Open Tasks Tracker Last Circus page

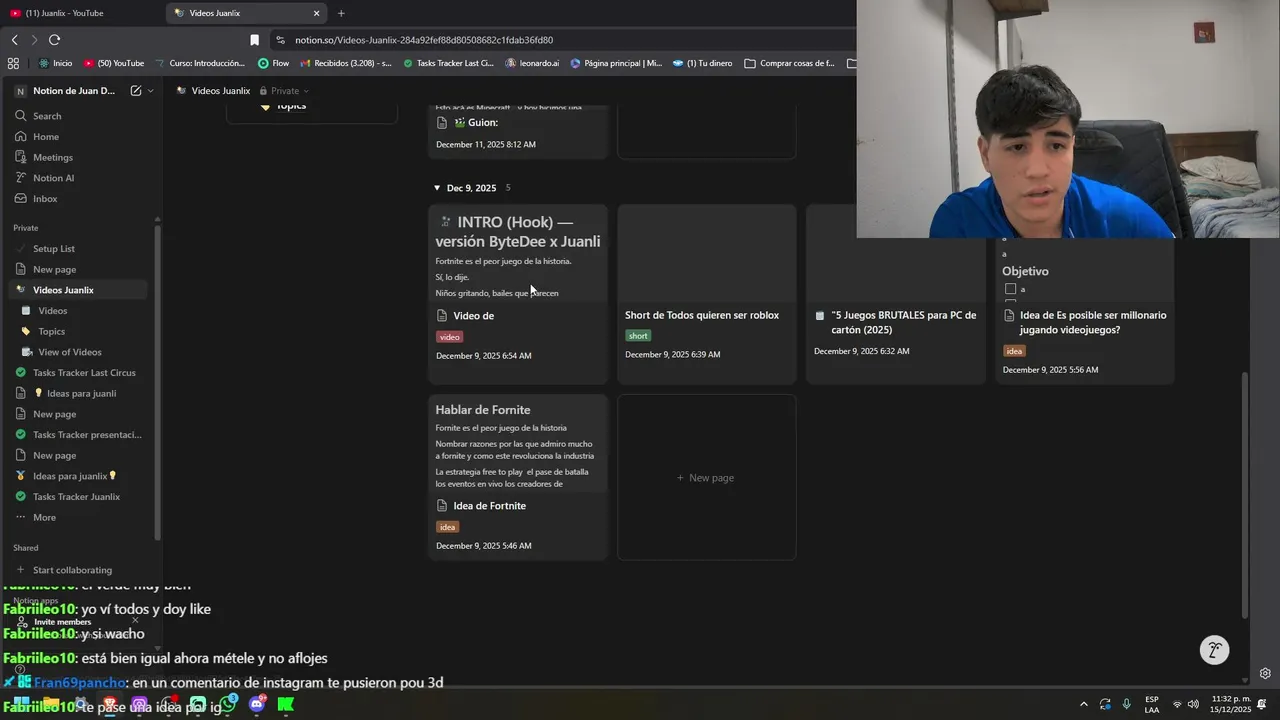[x=80, y=373]
